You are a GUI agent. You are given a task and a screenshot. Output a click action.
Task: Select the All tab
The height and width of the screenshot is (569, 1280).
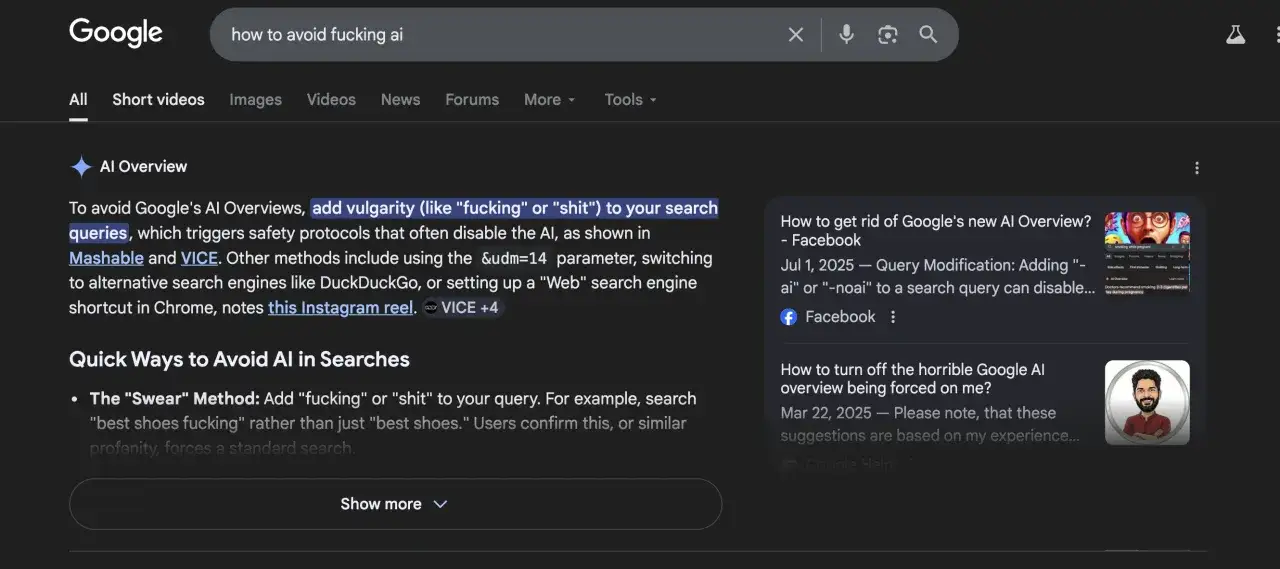click(x=78, y=100)
